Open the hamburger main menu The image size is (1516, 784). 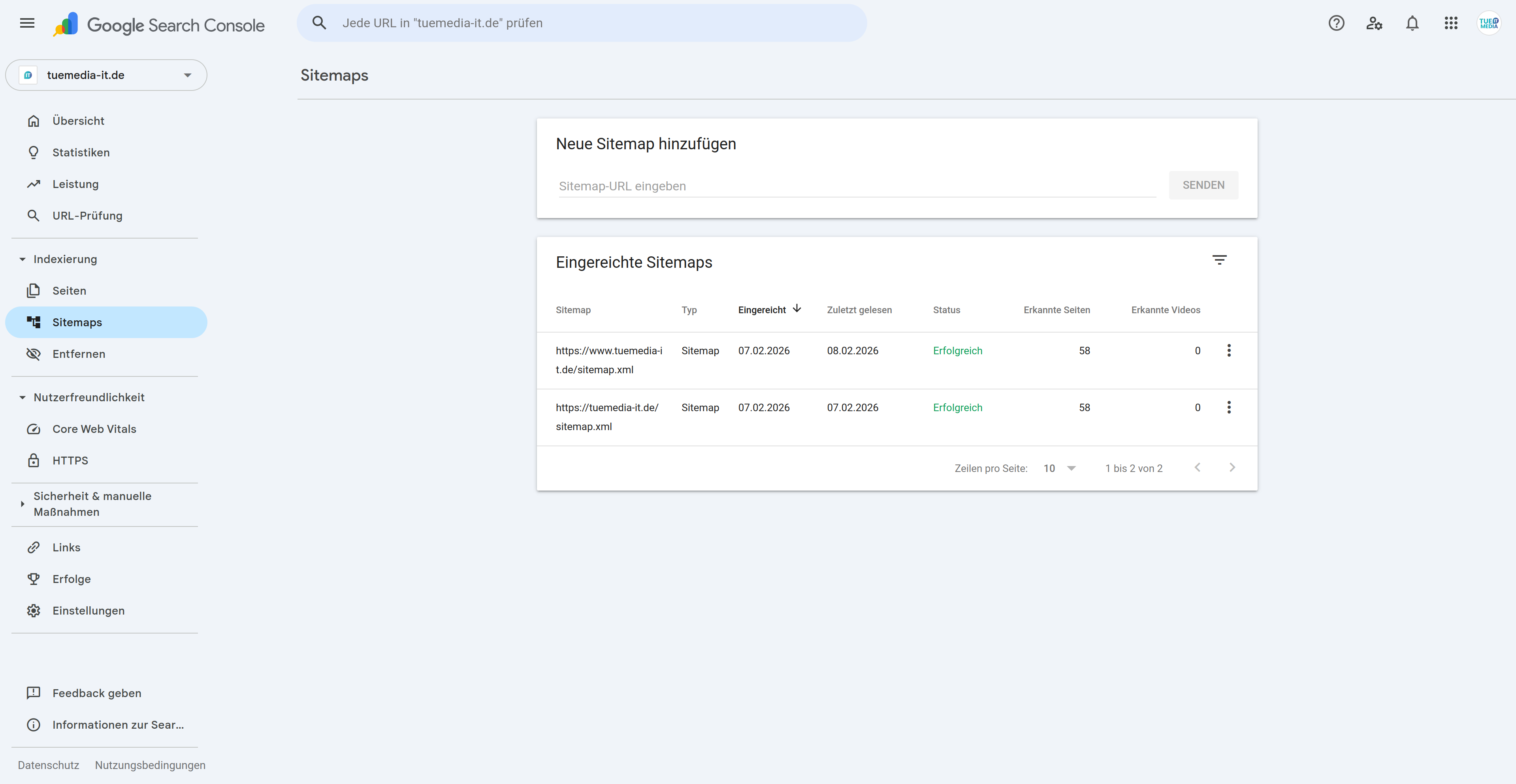coord(27,23)
